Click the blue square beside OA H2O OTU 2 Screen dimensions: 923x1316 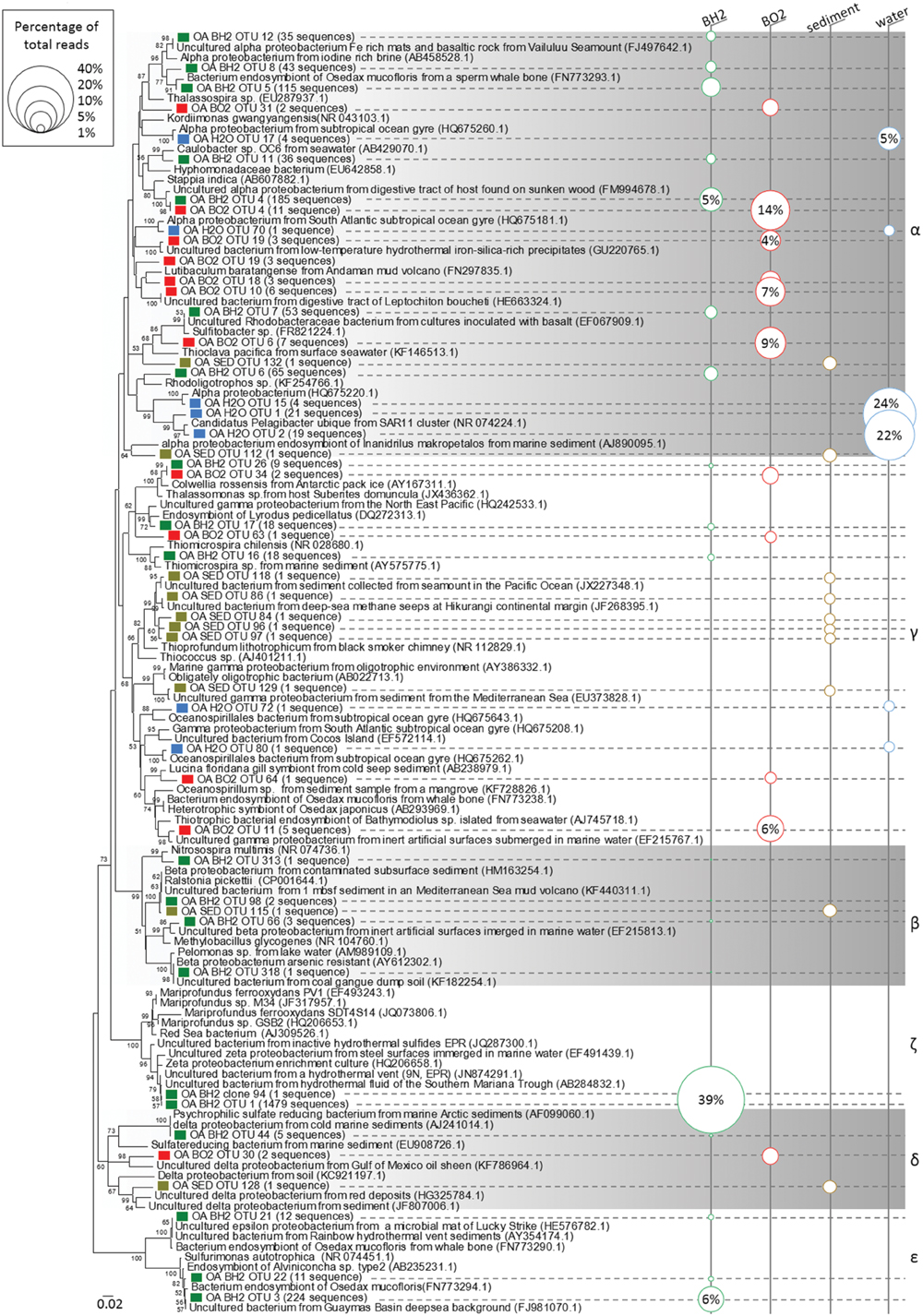199,434
